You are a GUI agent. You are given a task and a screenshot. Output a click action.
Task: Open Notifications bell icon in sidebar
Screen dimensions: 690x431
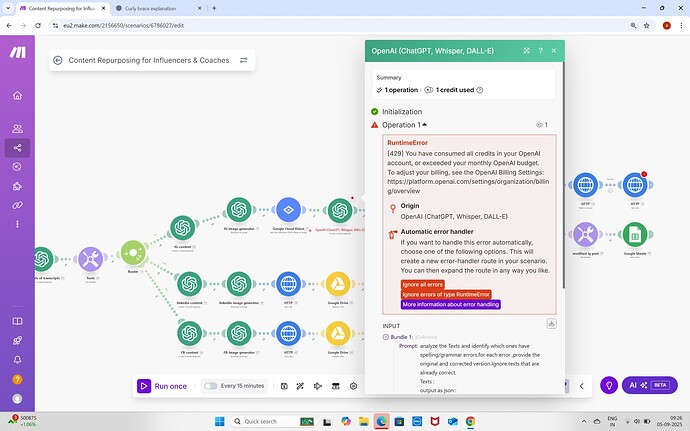pos(17,360)
